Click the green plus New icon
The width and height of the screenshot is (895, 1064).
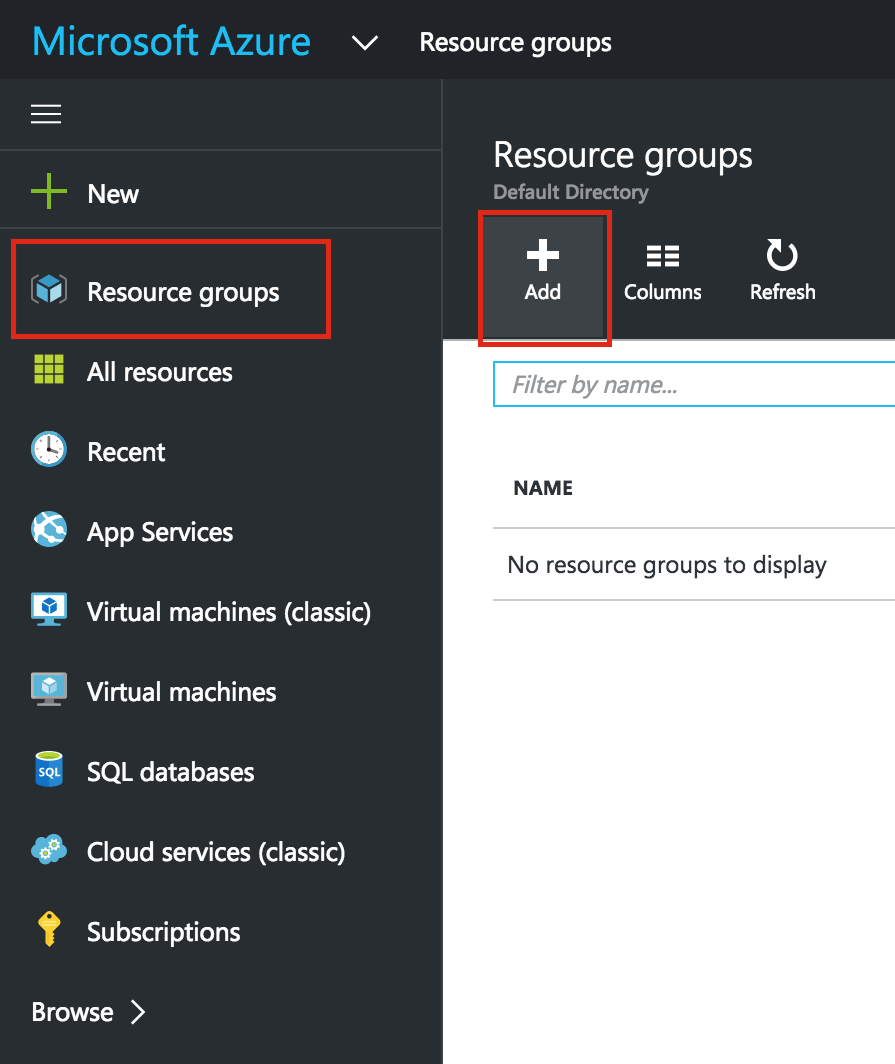pos(49,191)
